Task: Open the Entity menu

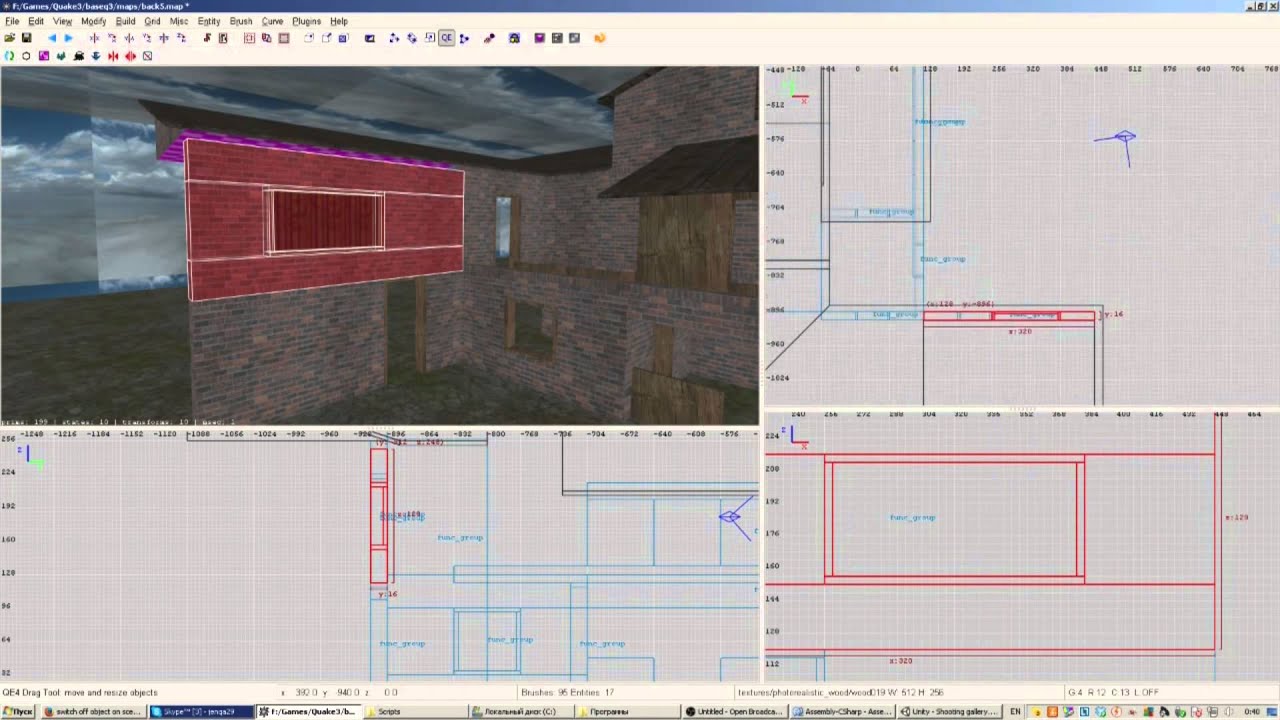Action: pyautogui.click(x=209, y=21)
